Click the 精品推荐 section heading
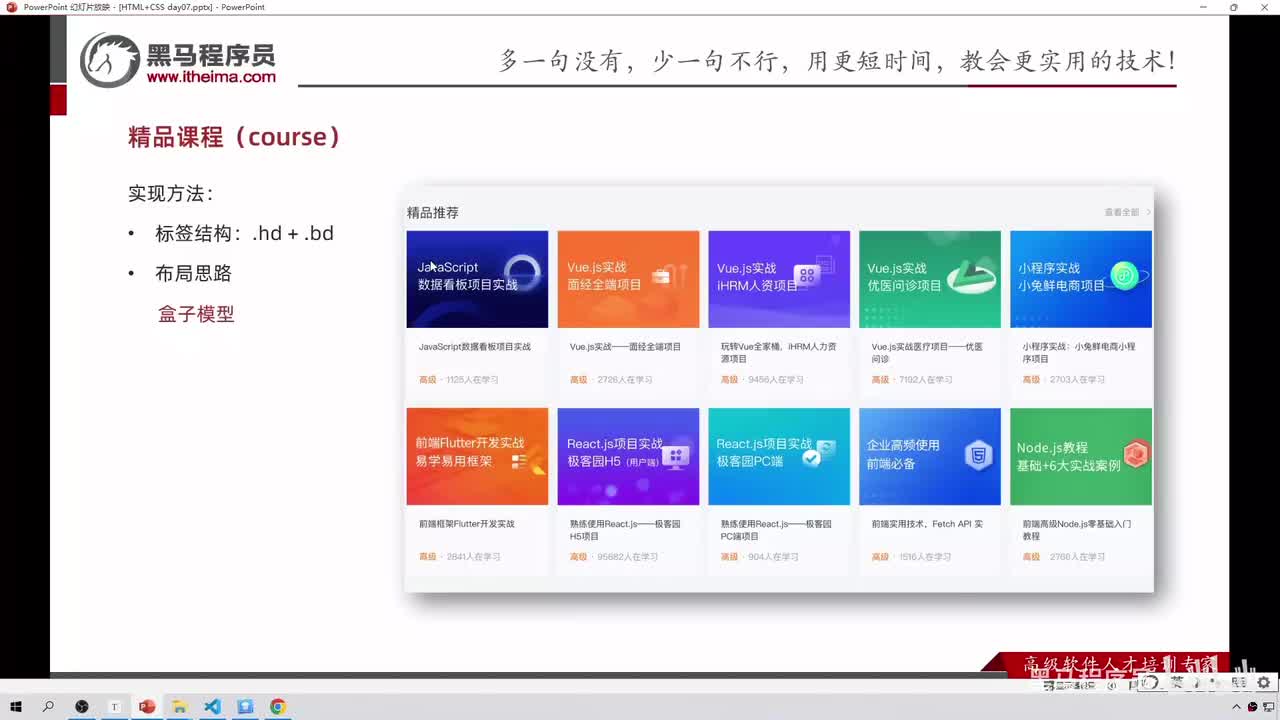 433,212
